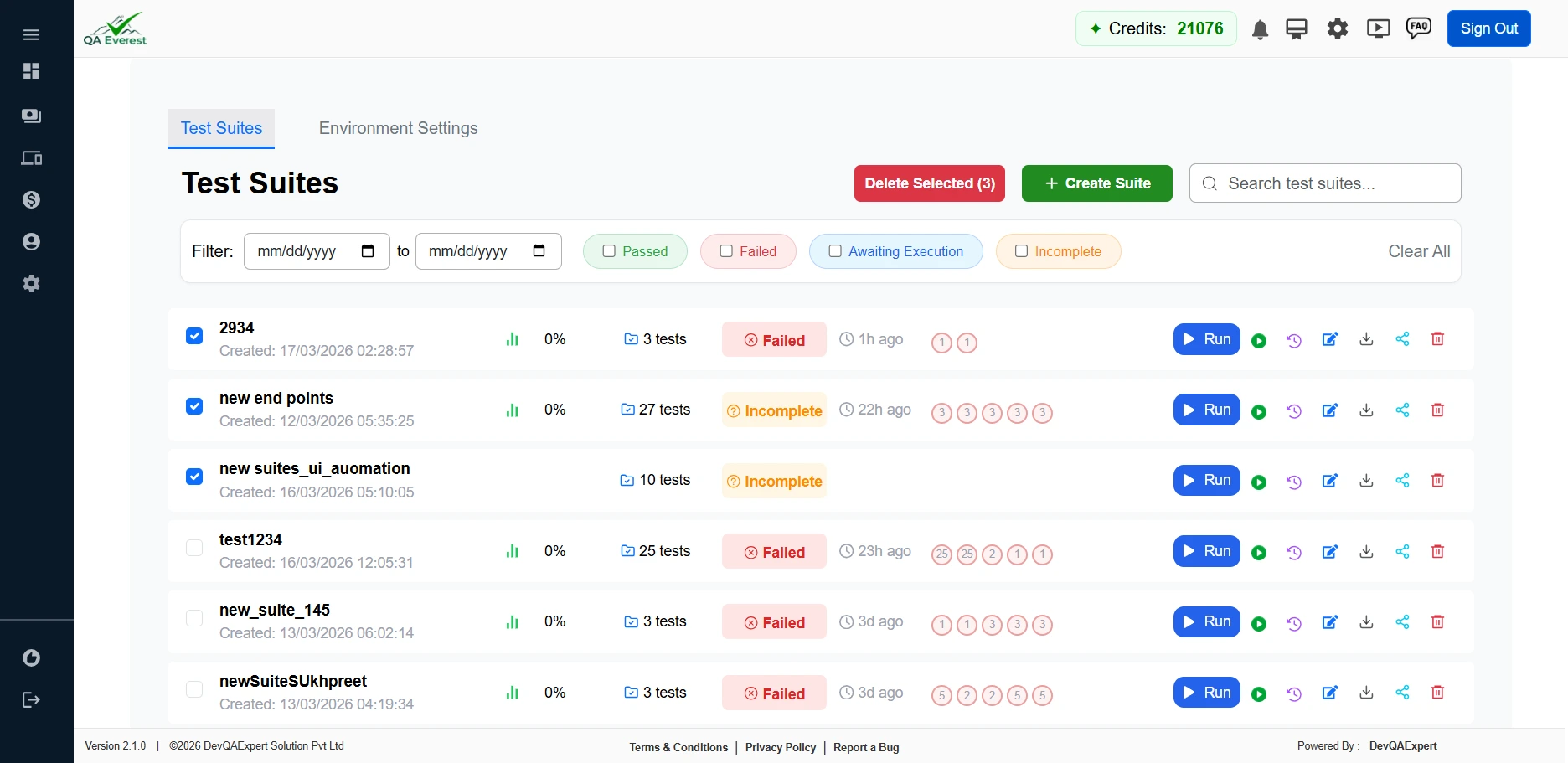Select the new_suite_145 checkbox
Screen dimensions: 1568x763
point(194,618)
